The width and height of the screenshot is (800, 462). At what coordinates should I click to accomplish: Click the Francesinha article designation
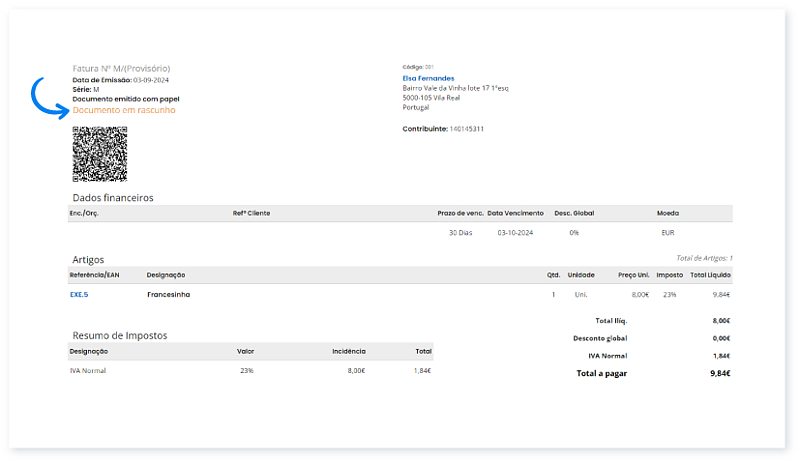coord(168,295)
